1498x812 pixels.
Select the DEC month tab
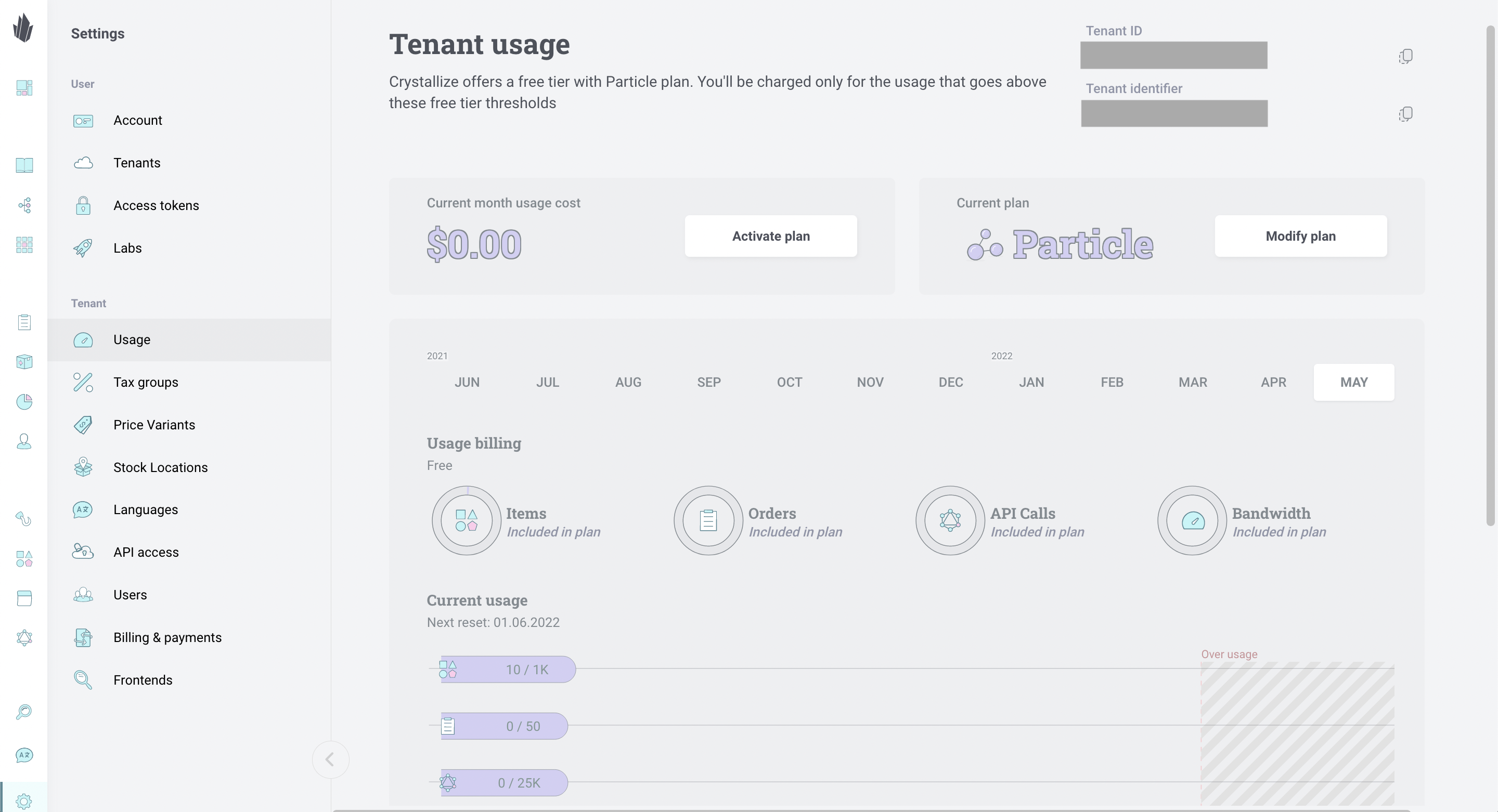click(951, 383)
